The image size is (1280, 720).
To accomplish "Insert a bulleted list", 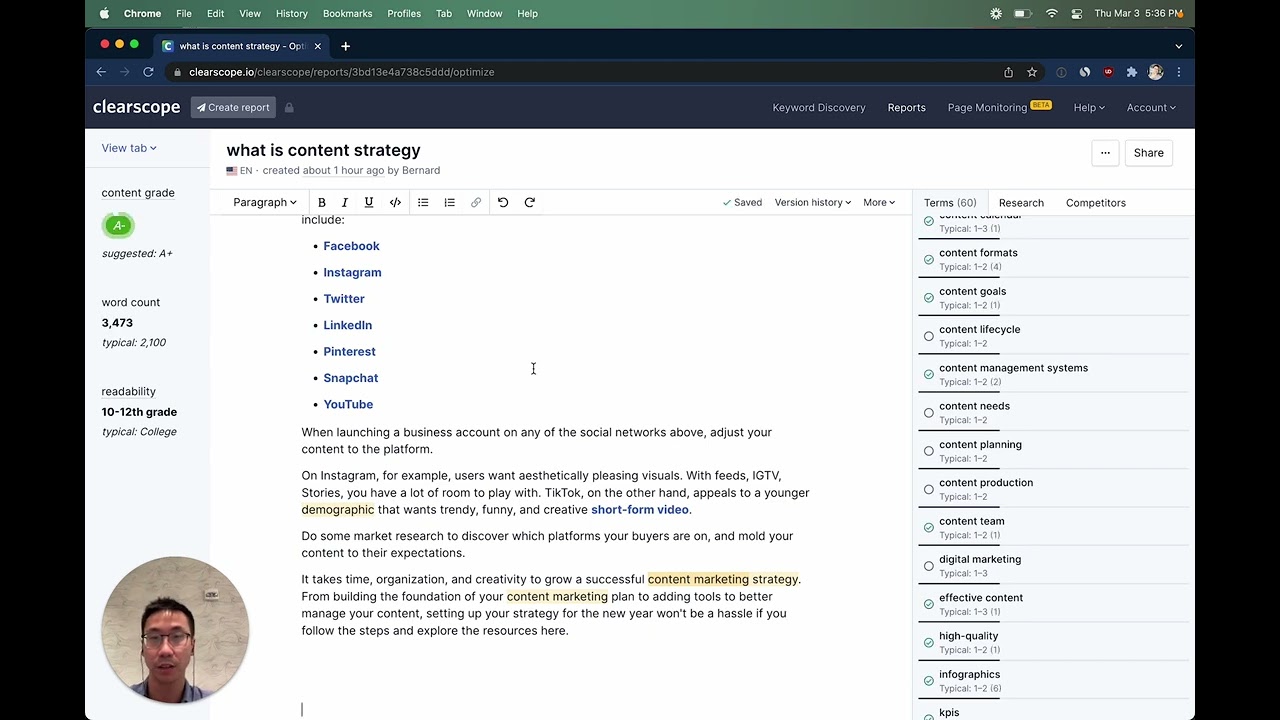I will tap(423, 202).
